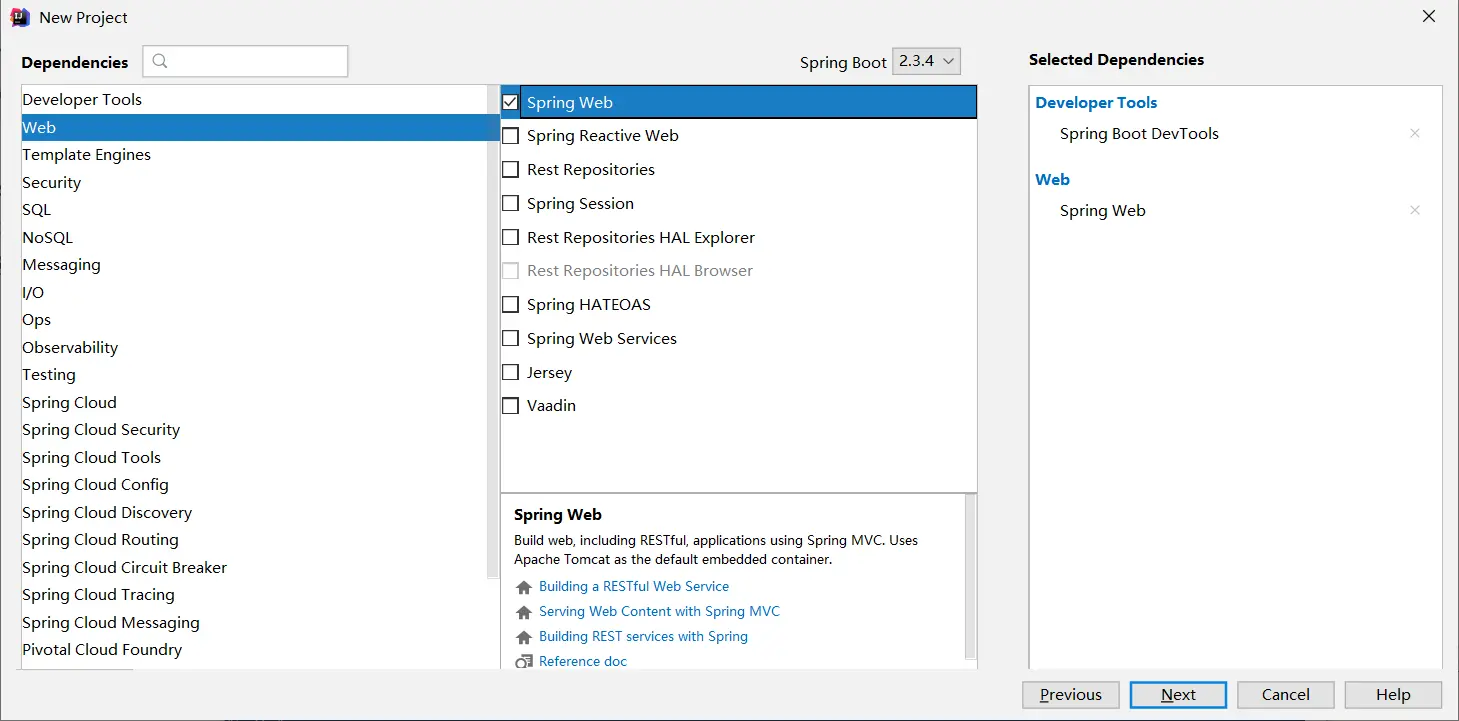Click the IntelliJ IDEA logo in title bar

[19, 17]
